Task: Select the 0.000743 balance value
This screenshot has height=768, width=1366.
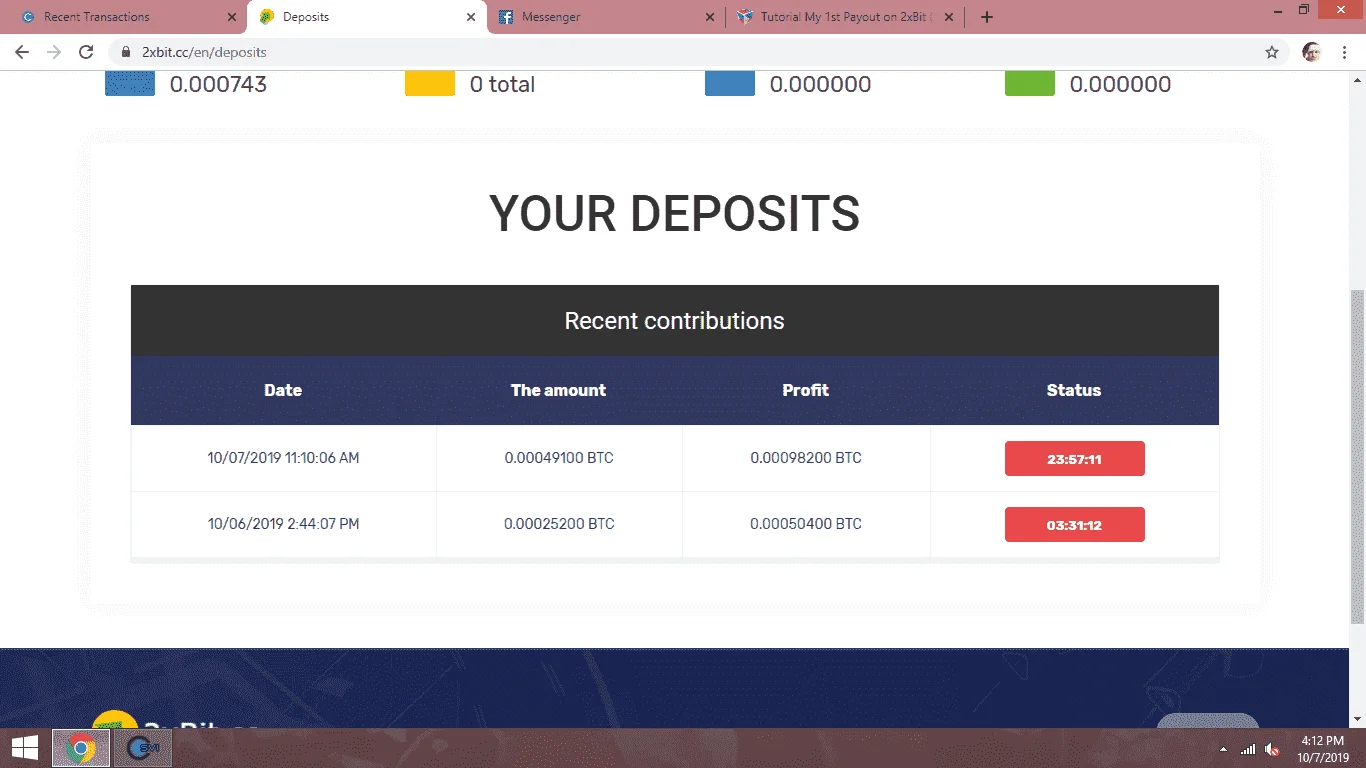Action: tap(218, 85)
